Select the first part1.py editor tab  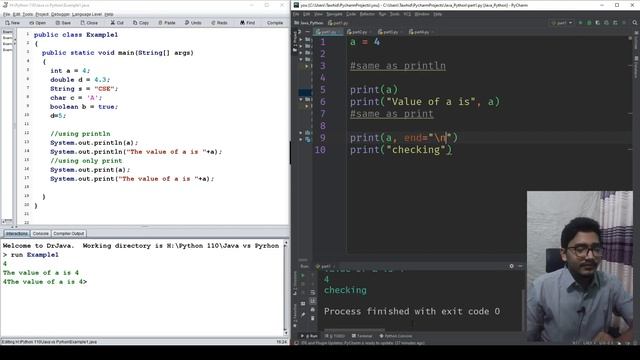pyautogui.click(x=328, y=32)
